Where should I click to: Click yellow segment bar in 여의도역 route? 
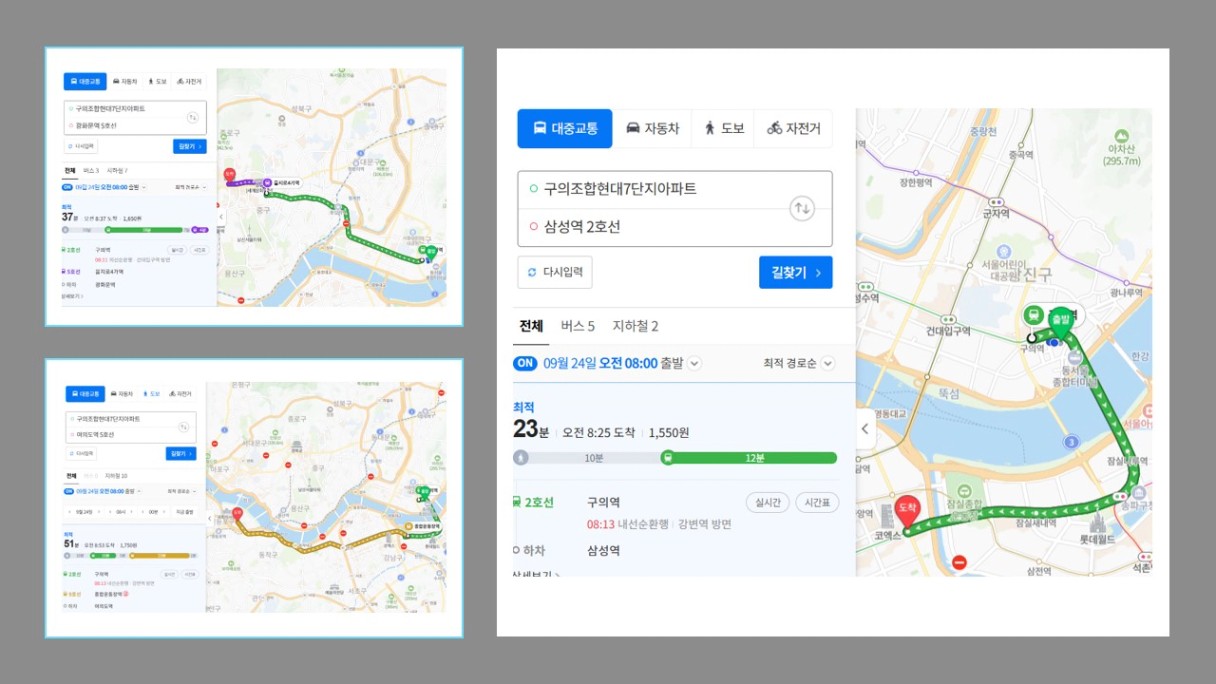coord(161,555)
